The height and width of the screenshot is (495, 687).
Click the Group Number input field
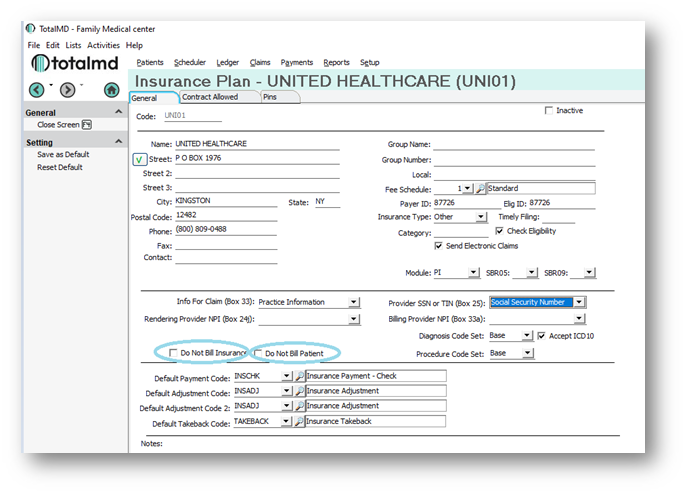pyautogui.click(x=513, y=159)
